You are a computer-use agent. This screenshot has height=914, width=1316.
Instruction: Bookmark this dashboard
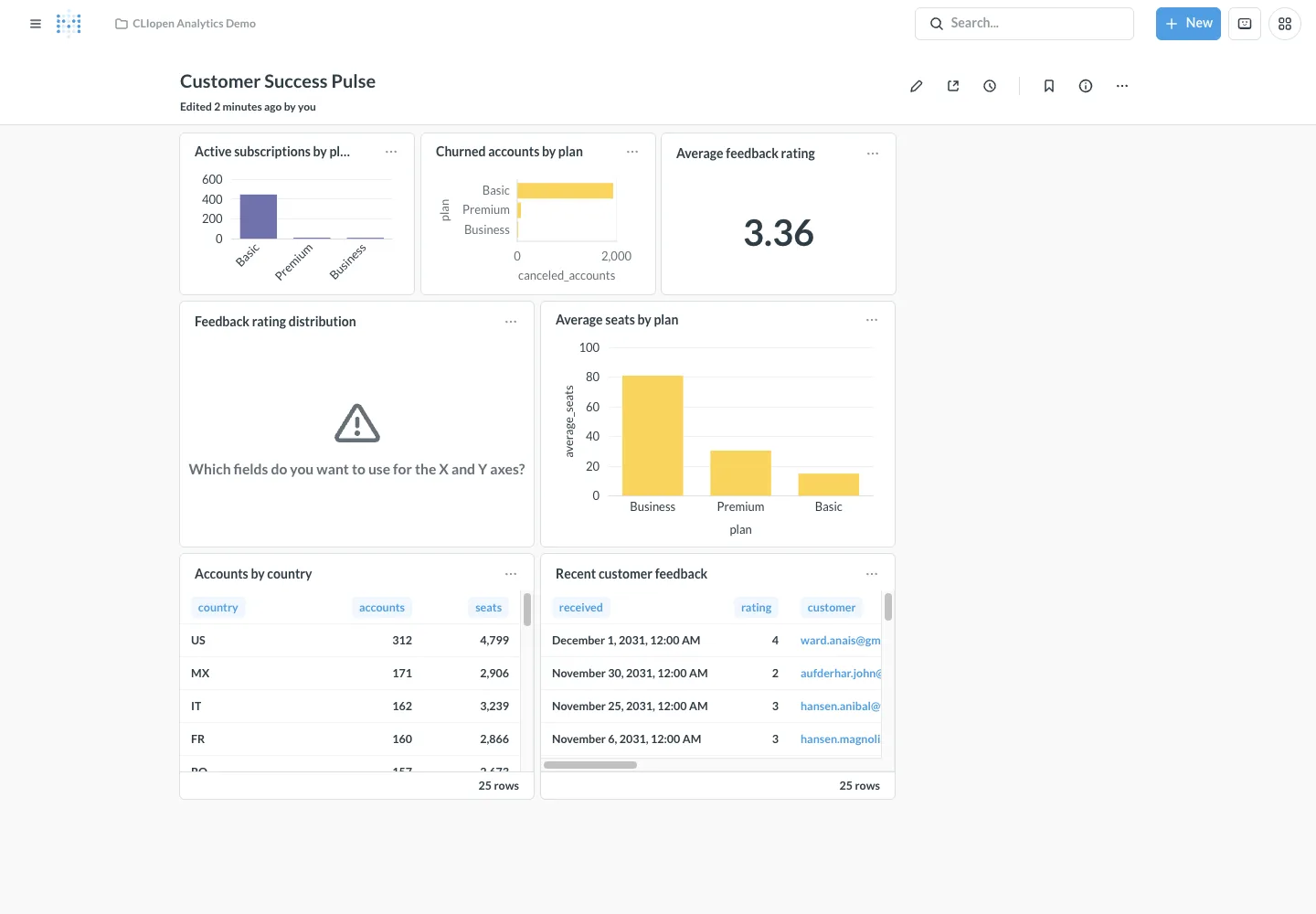click(1049, 86)
